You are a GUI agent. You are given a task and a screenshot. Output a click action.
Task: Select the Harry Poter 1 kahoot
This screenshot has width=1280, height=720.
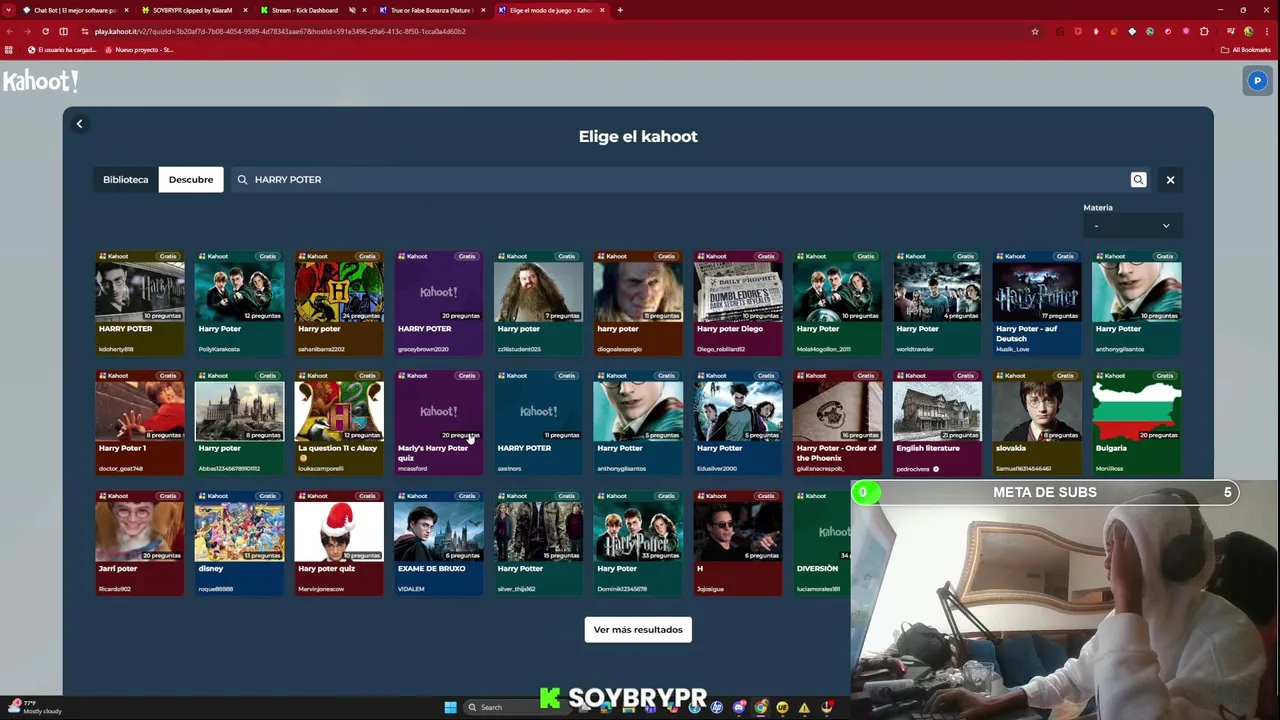click(140, 423)
